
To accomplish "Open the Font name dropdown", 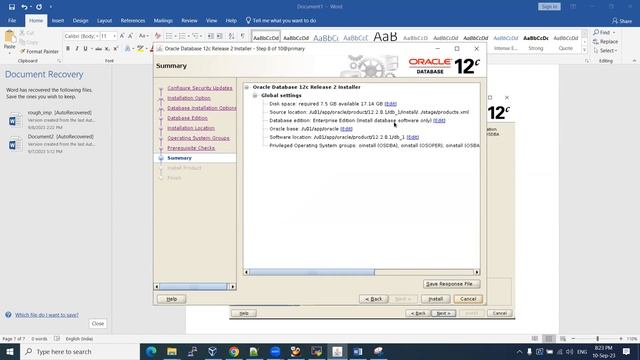I will coord(97,36).
